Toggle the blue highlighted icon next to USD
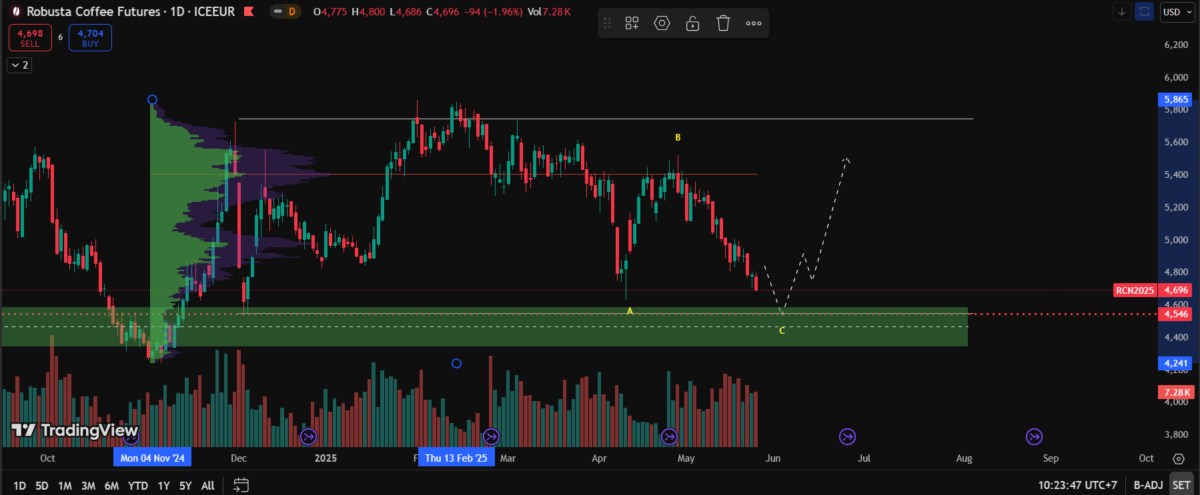The height and width of the screenshot is (495, 1200). point(1145,12)
